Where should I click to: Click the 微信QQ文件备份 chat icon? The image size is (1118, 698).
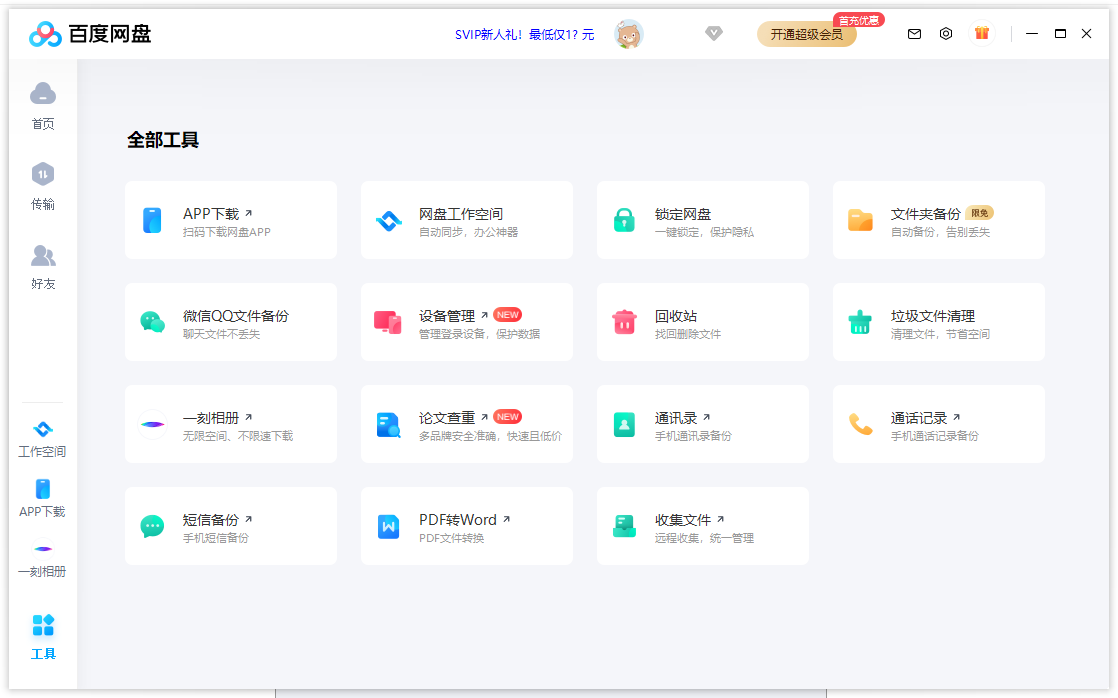[x=153, y=322]
